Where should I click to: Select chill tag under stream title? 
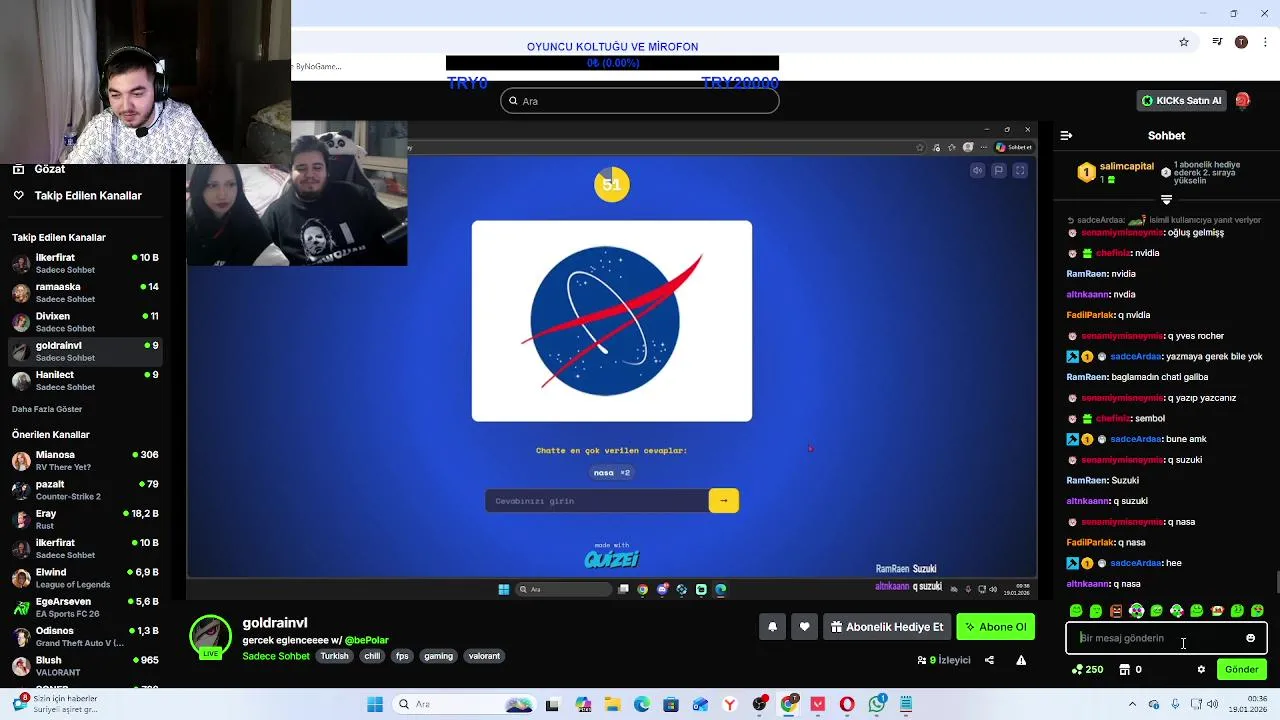(372, 656)
